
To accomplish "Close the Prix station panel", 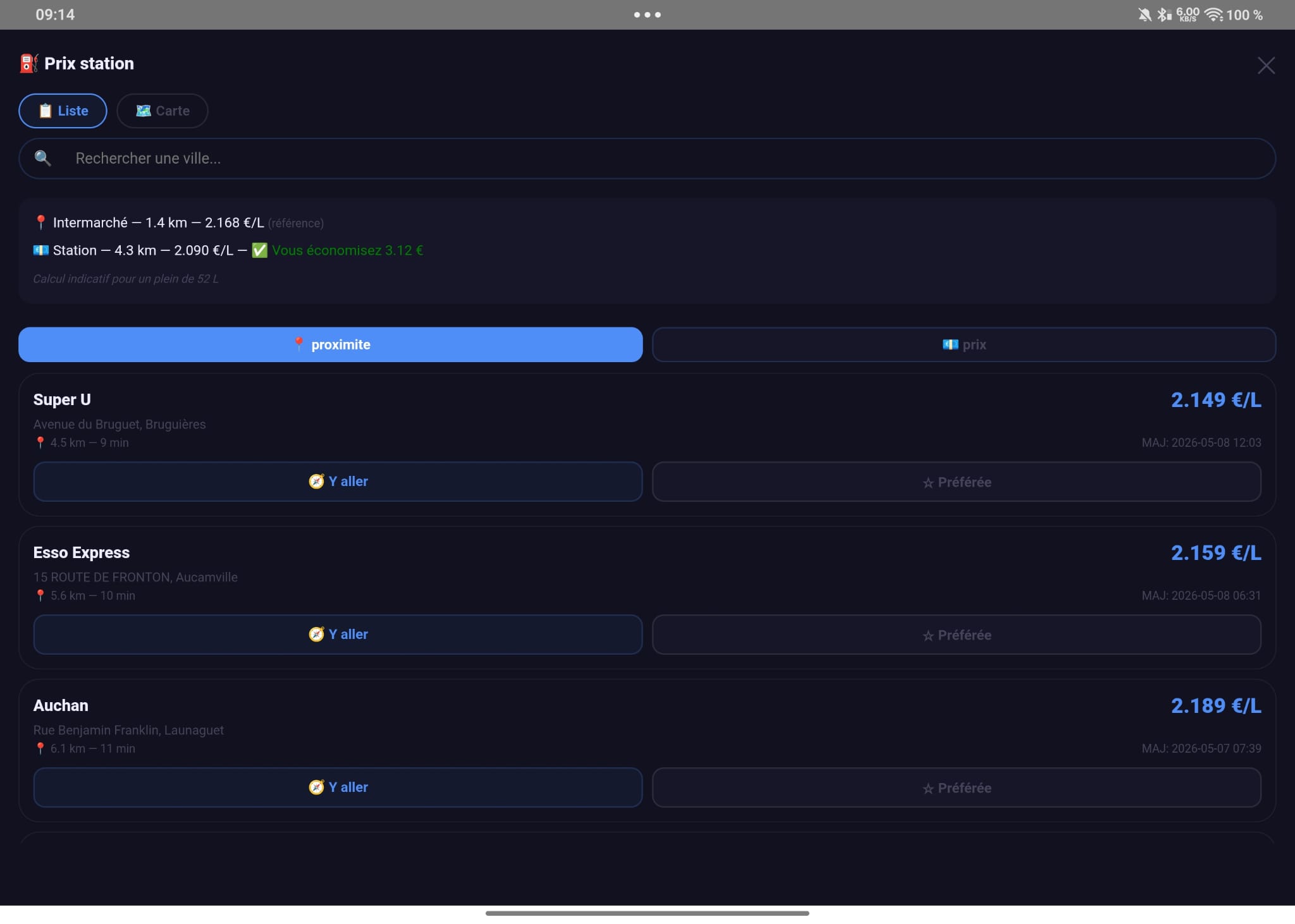I will 1266,65.
